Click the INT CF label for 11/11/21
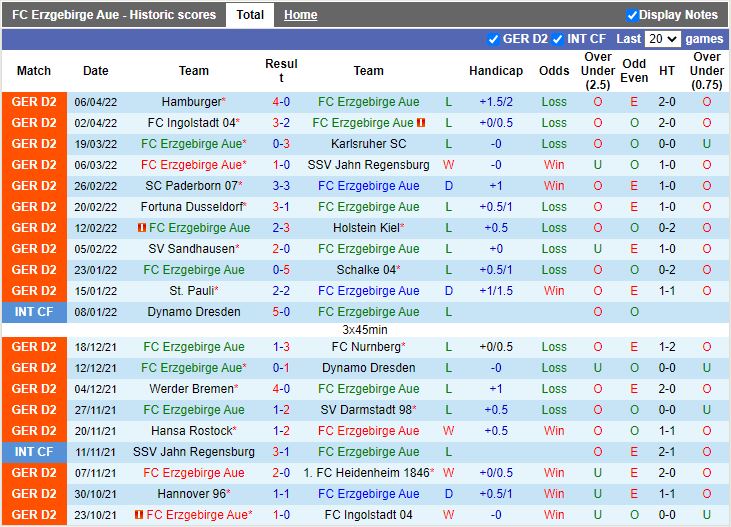Image resolution: width=731 pixels, height=527 pixels. pyautogui.click(x=34, y=451)
